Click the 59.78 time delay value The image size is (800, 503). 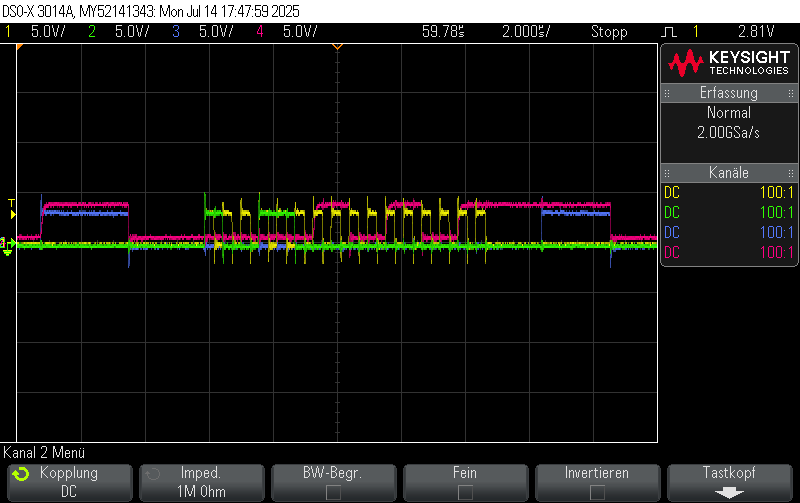443,32
